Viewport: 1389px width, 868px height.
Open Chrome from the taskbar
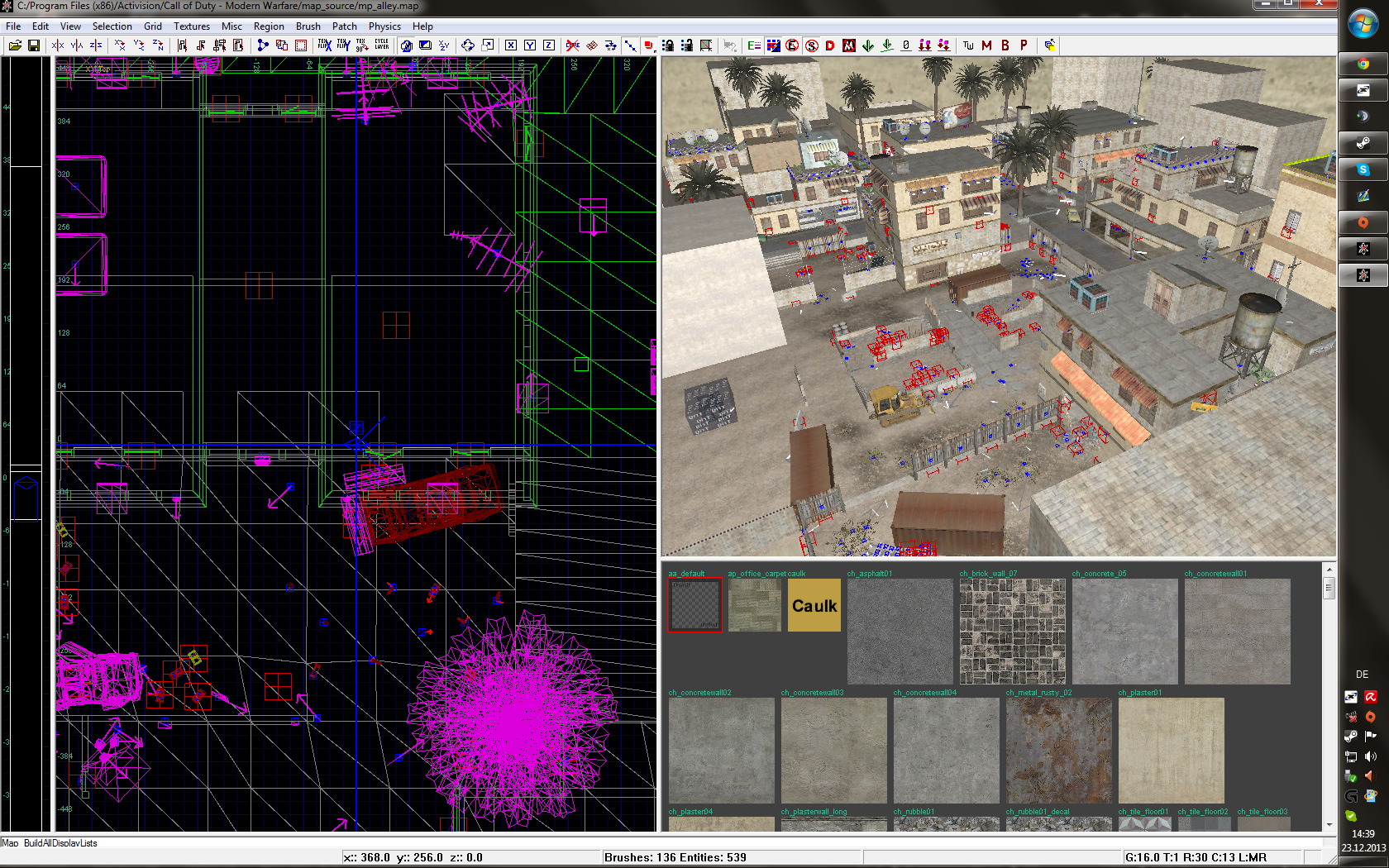tap(1363, 64)
